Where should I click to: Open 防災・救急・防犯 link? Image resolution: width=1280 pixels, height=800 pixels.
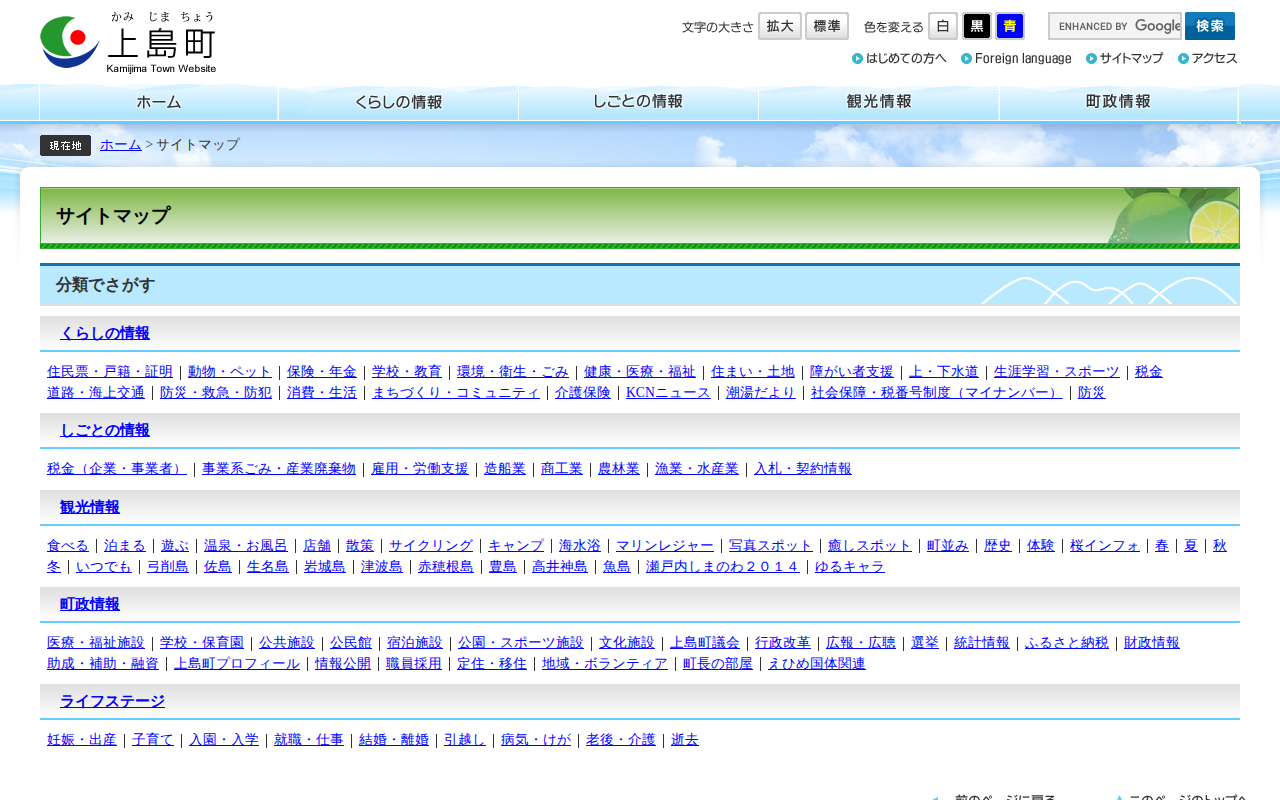pos(216,393)
